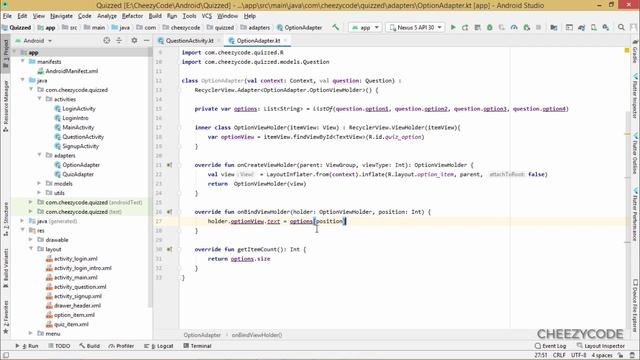
Task: Click the override gutter icon for onBindViewHolder
Action: pos(169,212)
